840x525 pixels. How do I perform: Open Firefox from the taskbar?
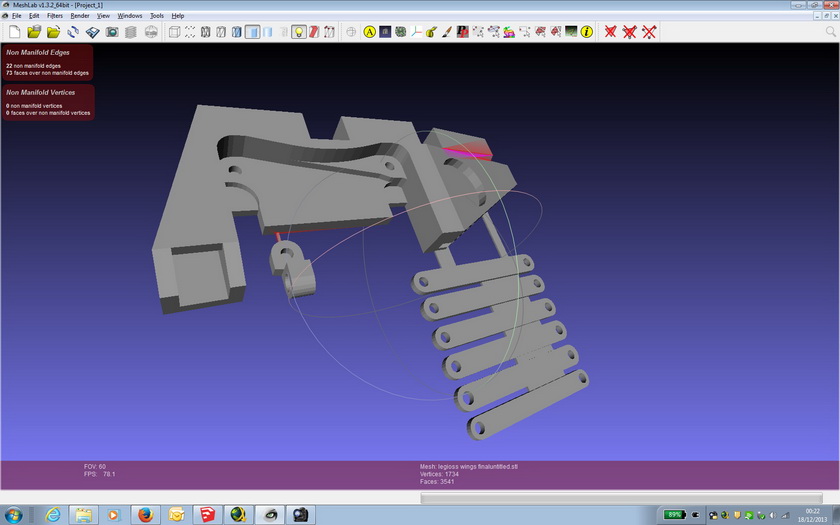[145, 515]
